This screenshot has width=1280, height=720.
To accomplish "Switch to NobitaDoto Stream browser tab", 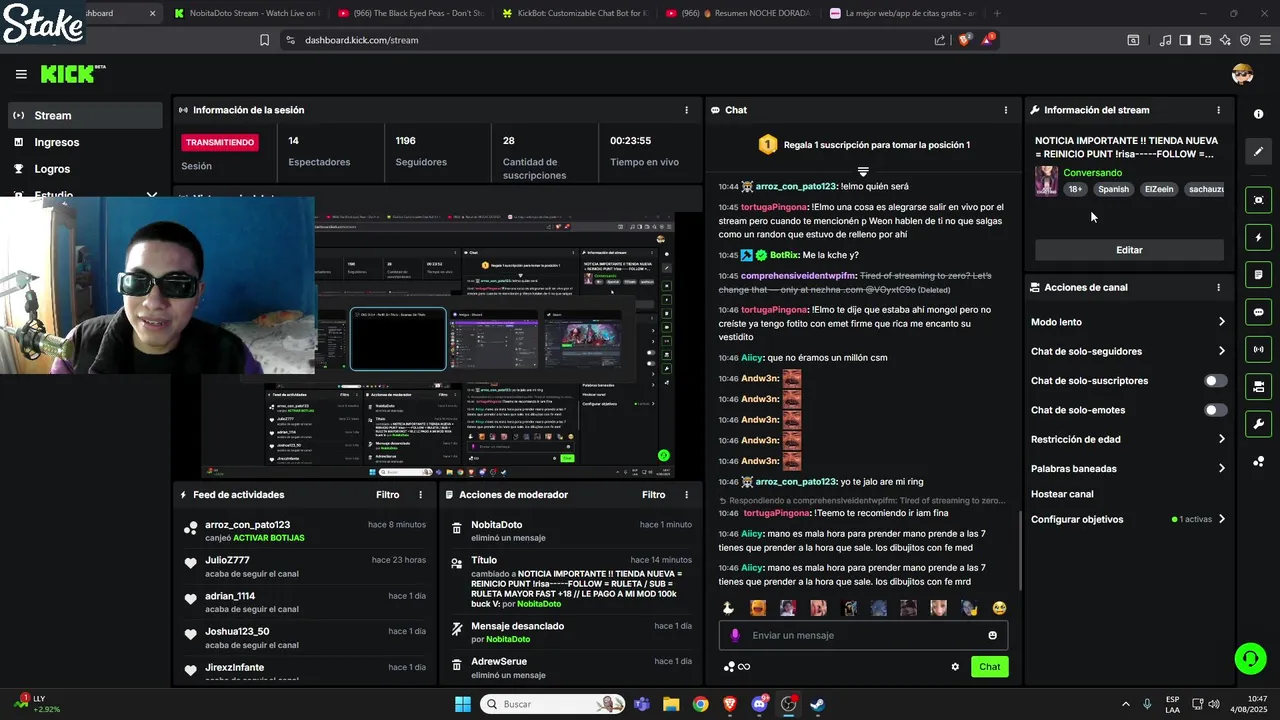I will [246, 13].
